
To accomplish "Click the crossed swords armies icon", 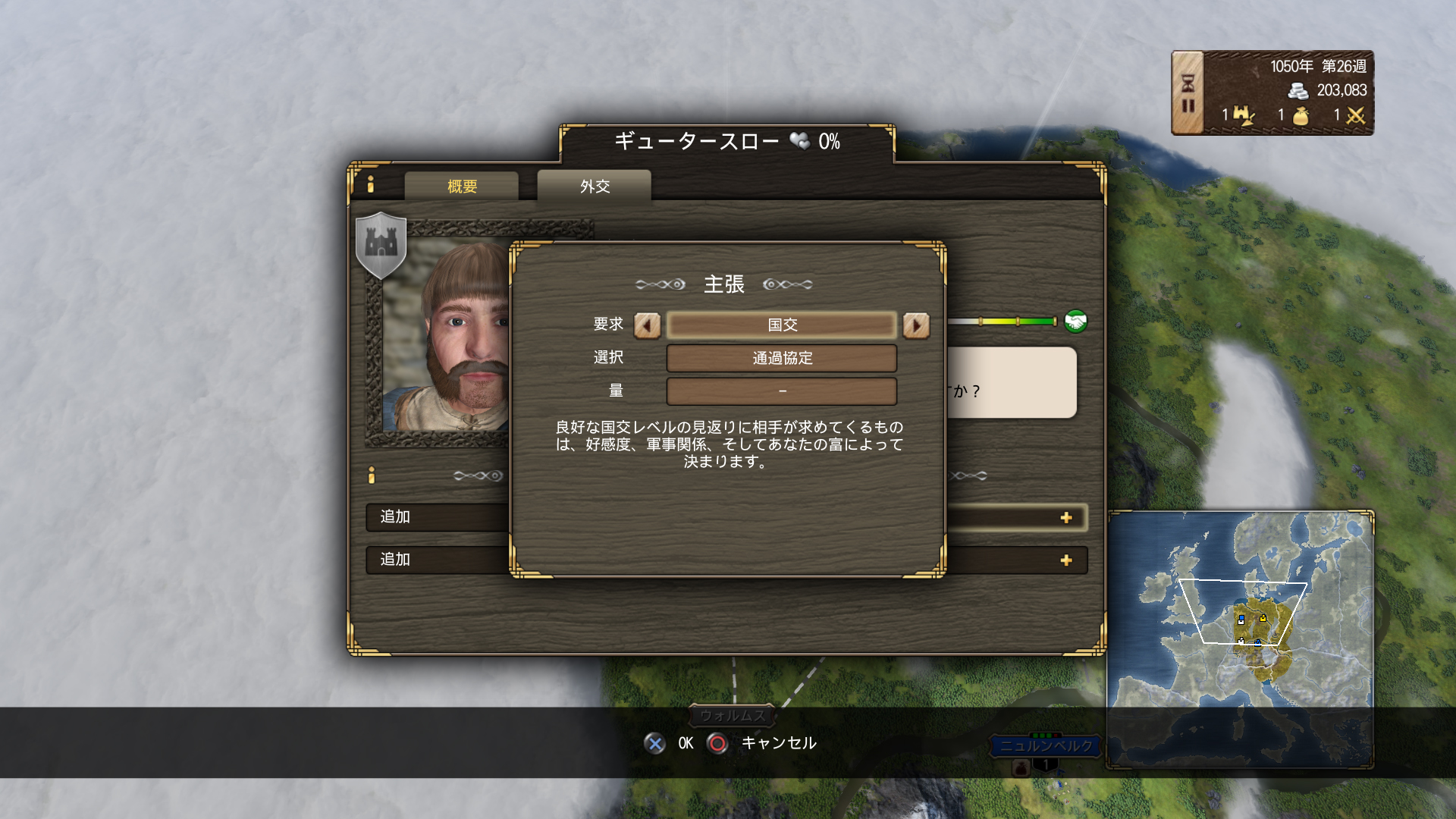I will tap(1356, 115).
